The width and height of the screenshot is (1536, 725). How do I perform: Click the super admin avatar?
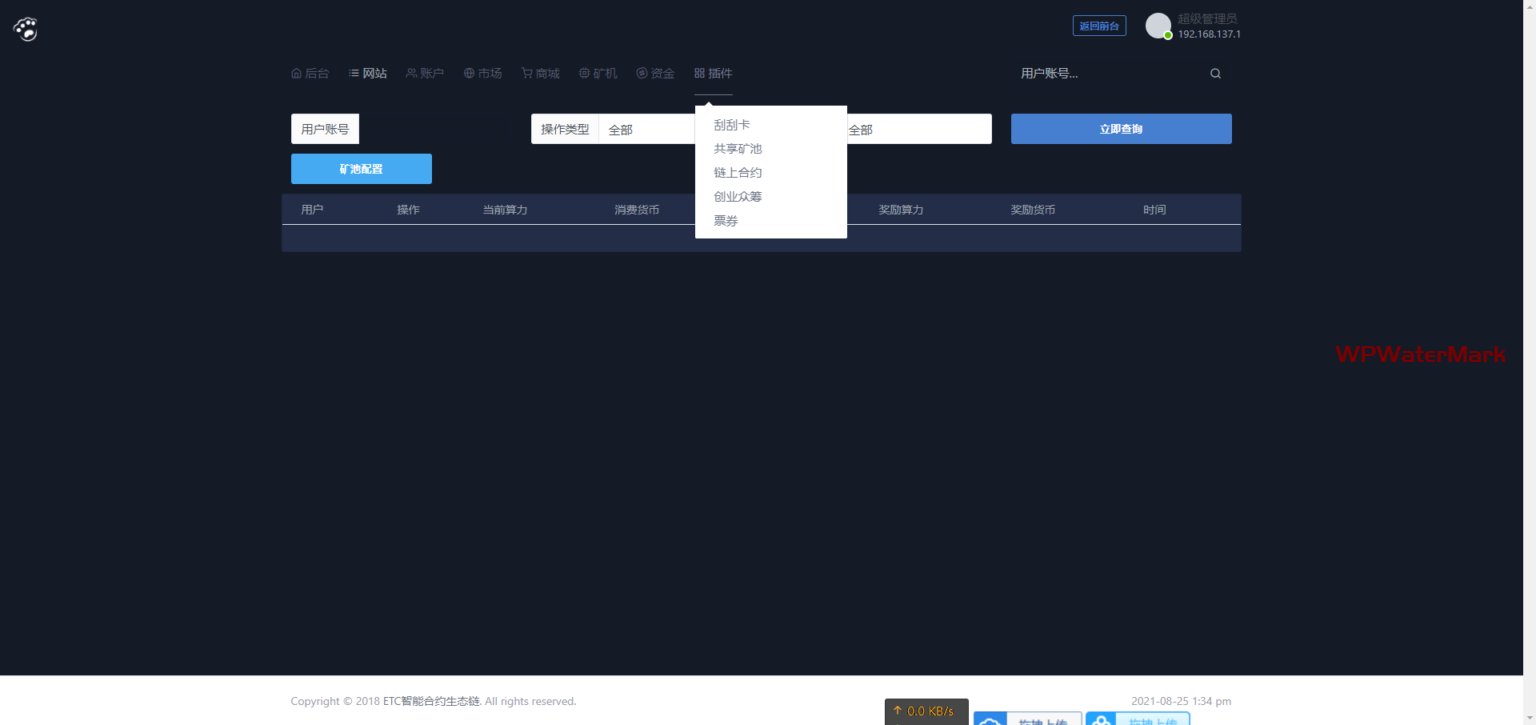click(1158, 26)
